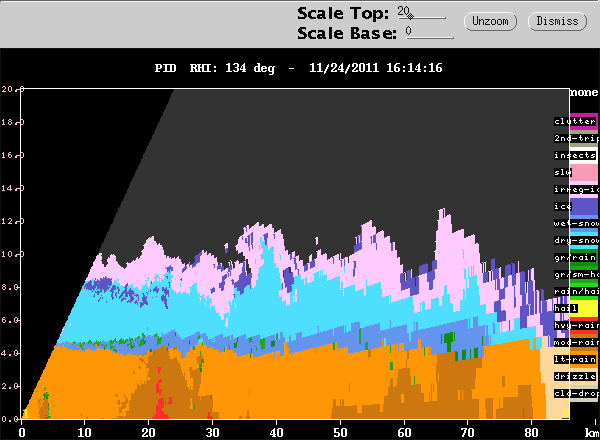Viewport: 600px width, 440px height.
Task: Click the 'lt-rain' legend label
Action: tap(575, 359)
